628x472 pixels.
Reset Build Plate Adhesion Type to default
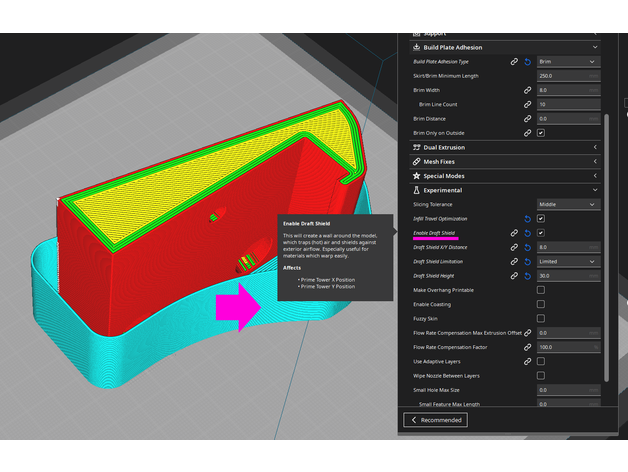527,61
